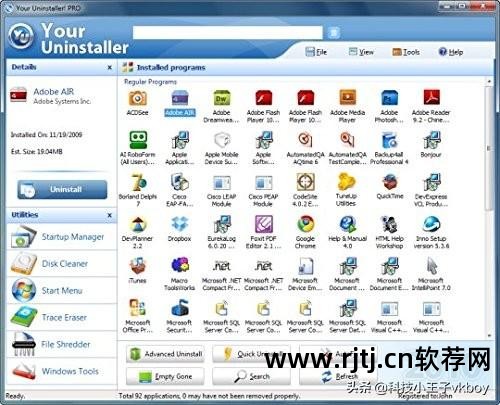Click the button beside the search field
This screenshot has width=500, height=405.
click(x=334, y=33)
